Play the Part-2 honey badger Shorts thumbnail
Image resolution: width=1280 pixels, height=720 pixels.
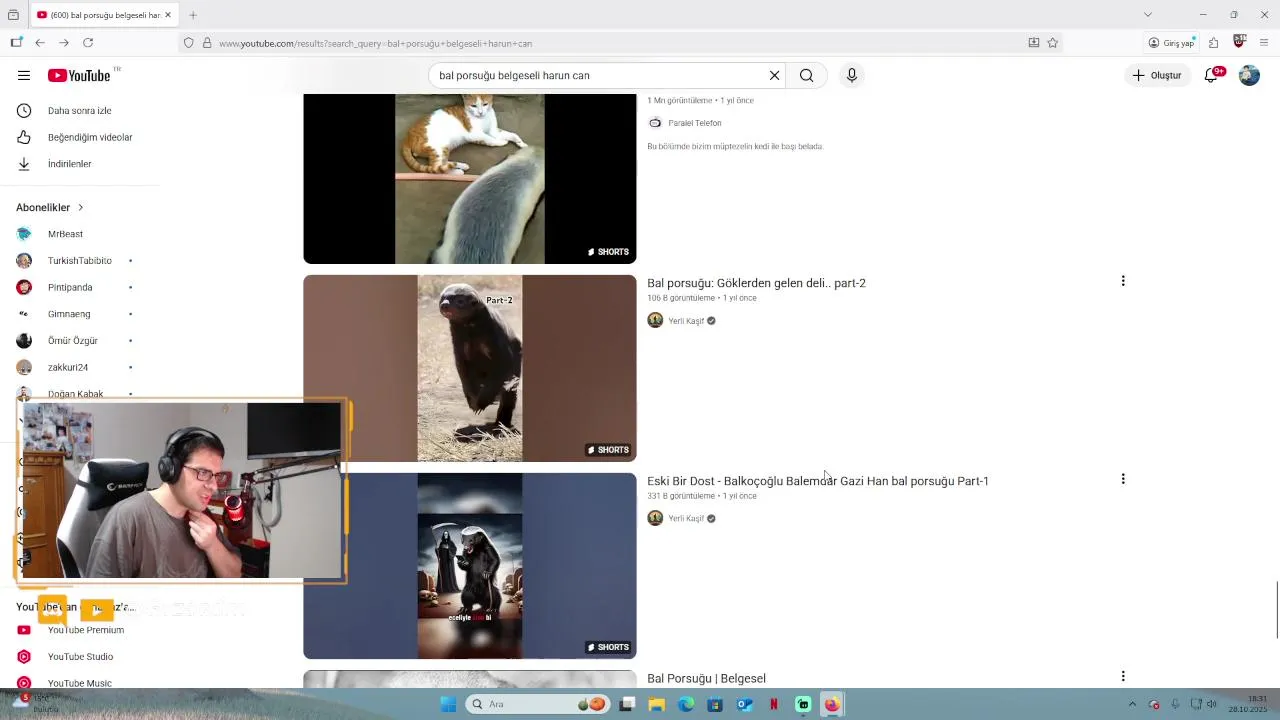click(470, 368)
